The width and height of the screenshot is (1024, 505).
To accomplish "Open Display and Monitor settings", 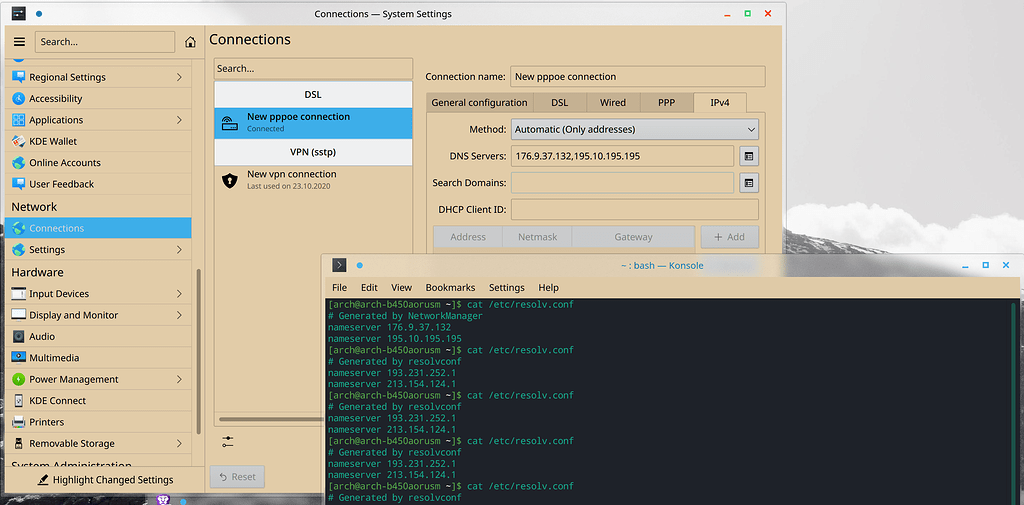I will [98, 315].
